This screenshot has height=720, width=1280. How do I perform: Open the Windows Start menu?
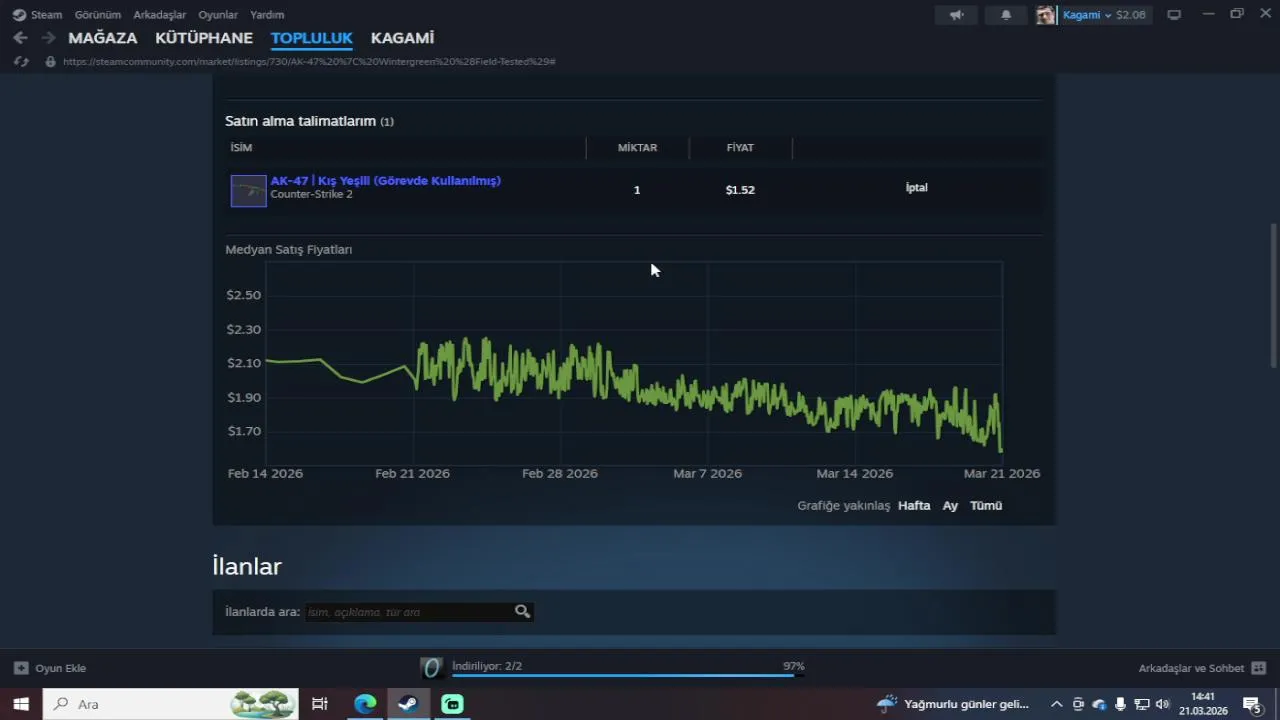21,704
